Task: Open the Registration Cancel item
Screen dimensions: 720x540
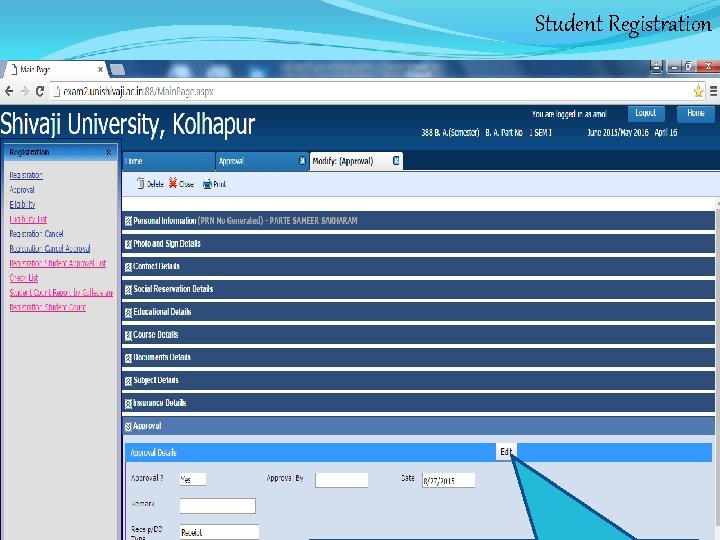Action: point(36,234)
